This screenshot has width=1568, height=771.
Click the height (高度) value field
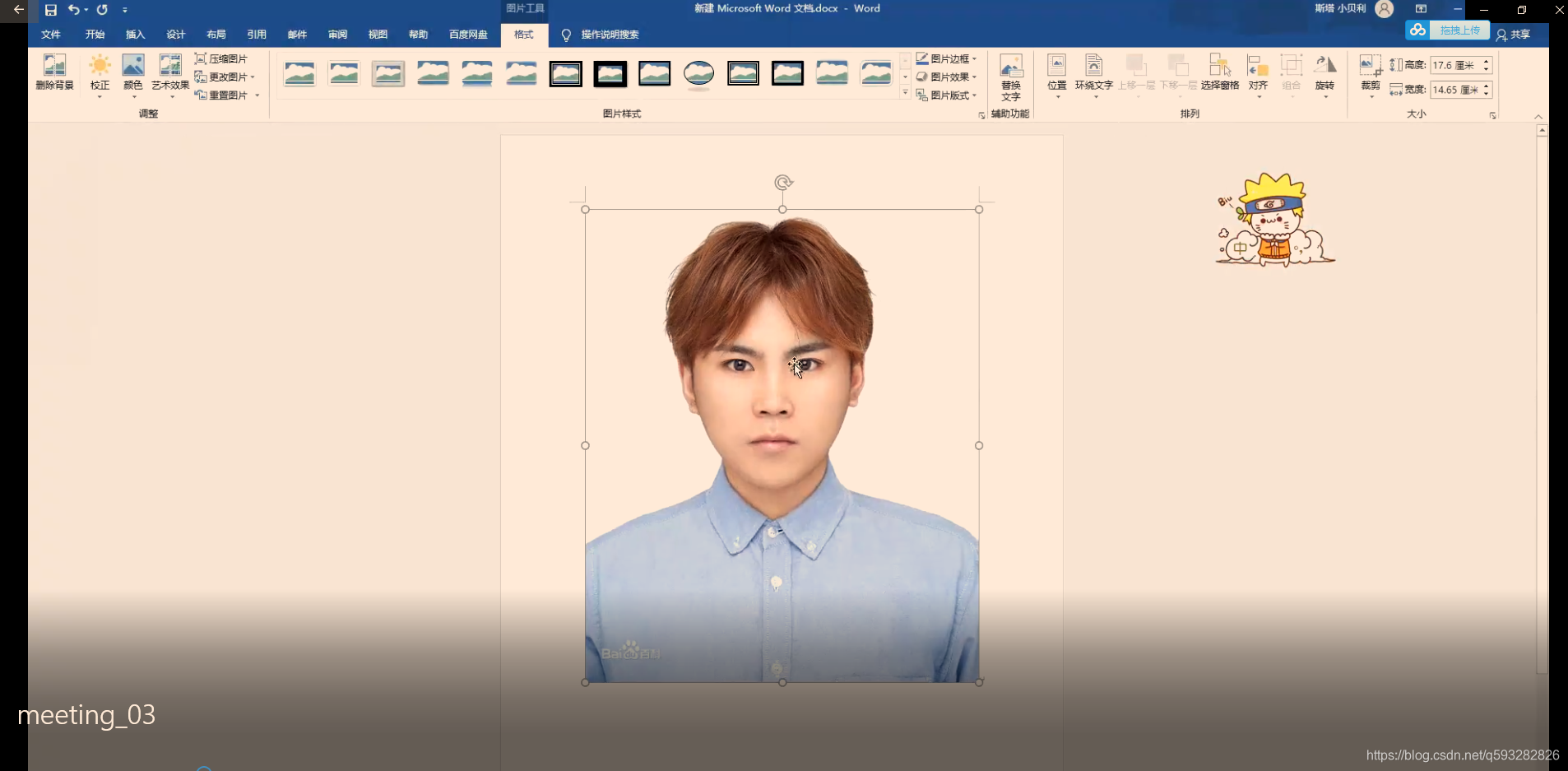[1454, 65]
